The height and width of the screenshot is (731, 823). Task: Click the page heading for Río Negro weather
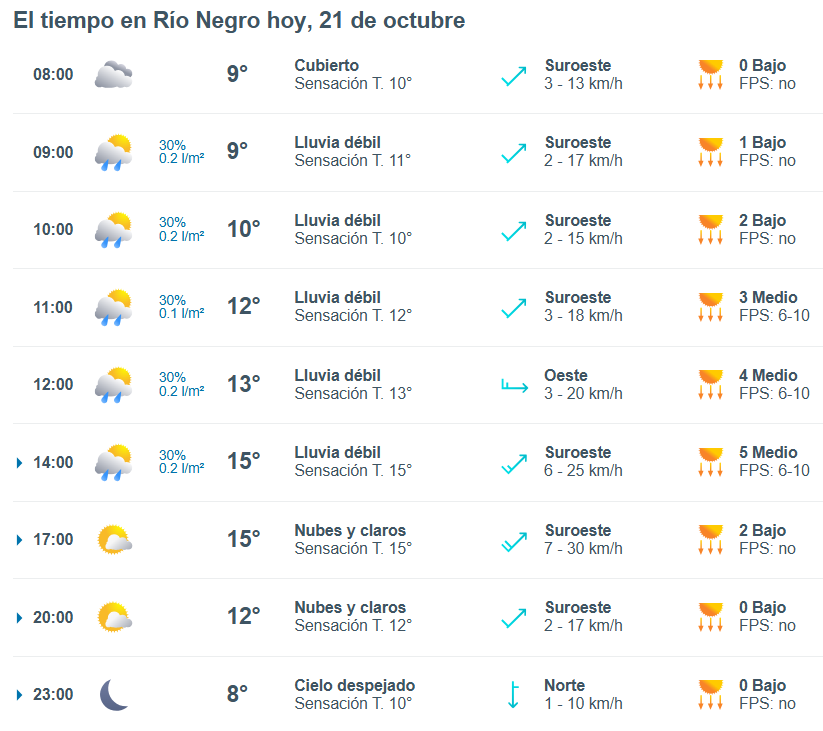239,21
